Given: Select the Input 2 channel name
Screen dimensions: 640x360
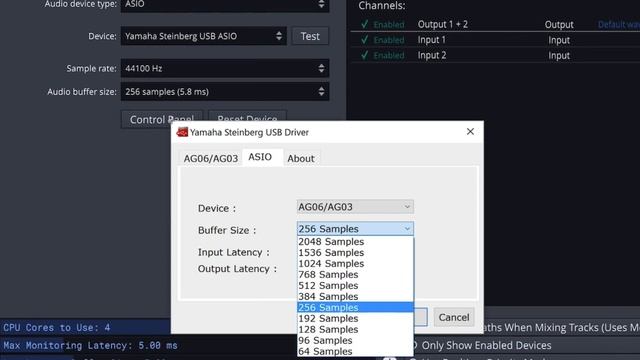Looking at the screenshot, I should 431,56.
